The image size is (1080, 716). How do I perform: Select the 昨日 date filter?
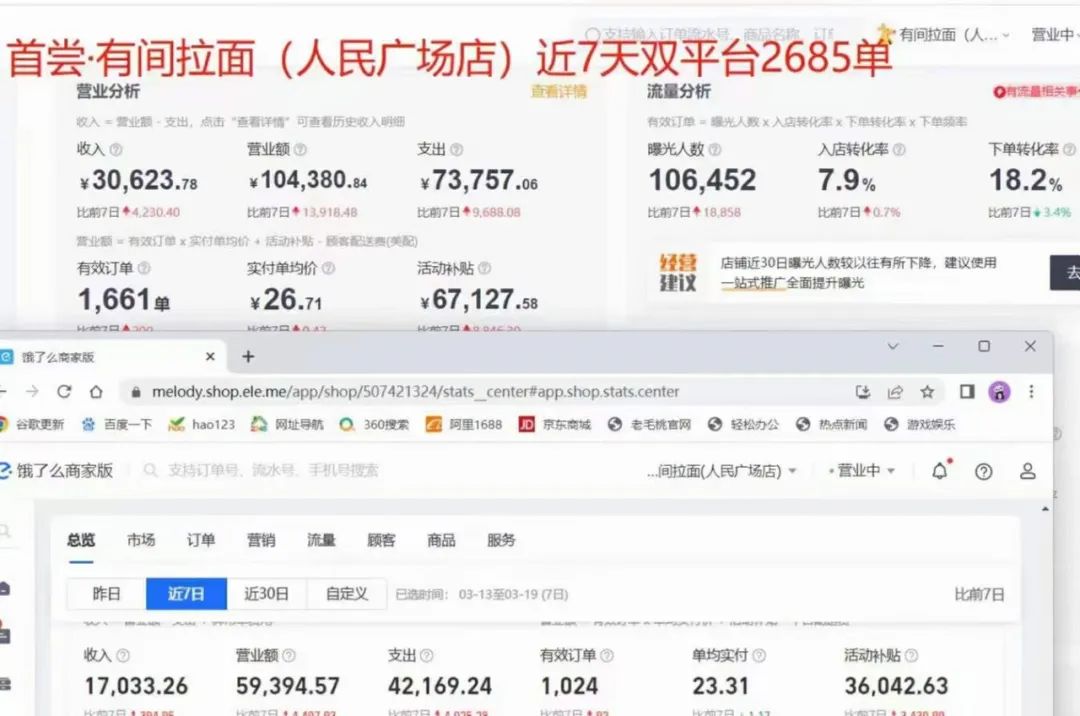[x=107, y=593]
